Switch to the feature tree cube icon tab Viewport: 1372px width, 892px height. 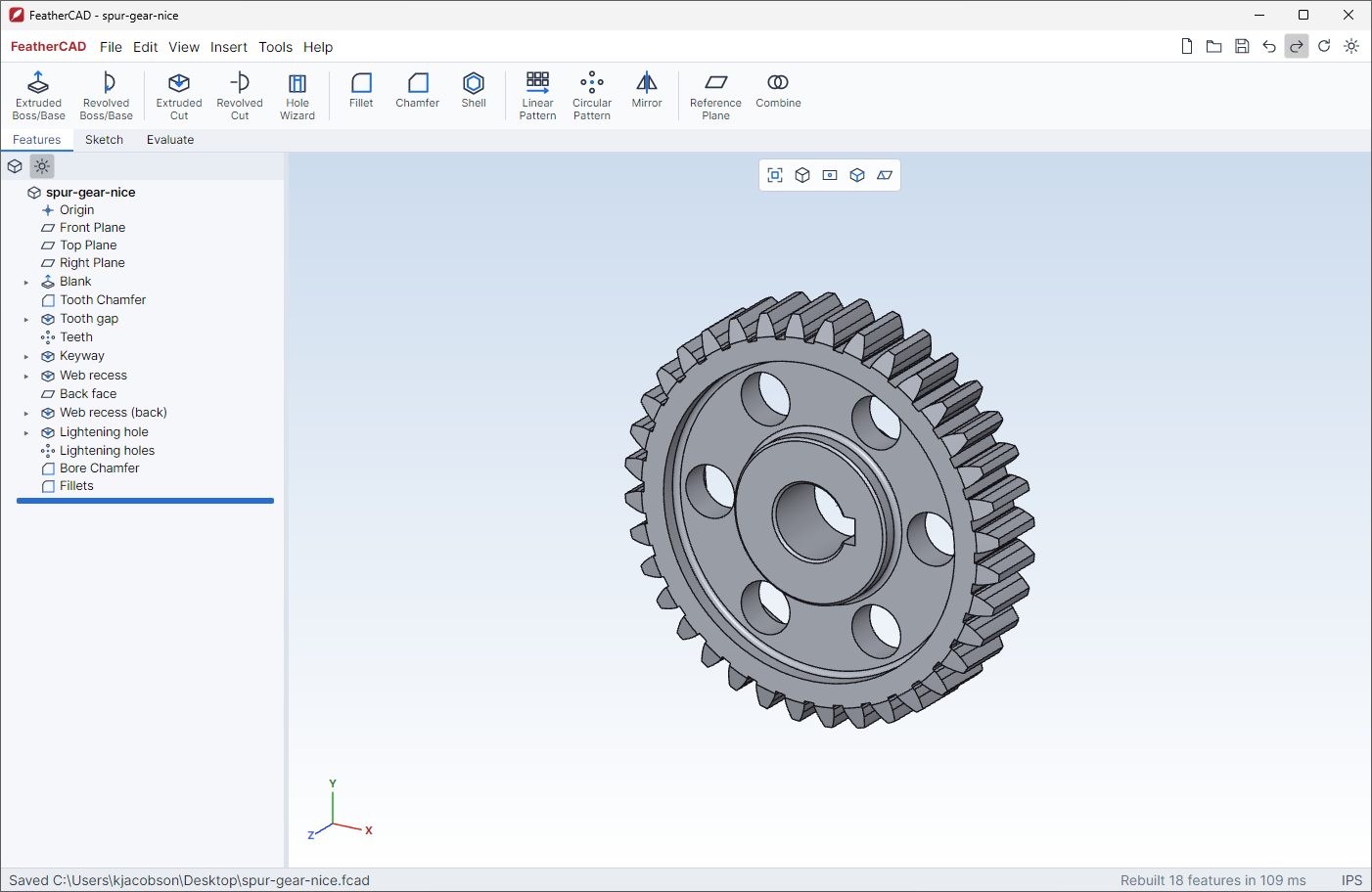click(x=15, y=166)
